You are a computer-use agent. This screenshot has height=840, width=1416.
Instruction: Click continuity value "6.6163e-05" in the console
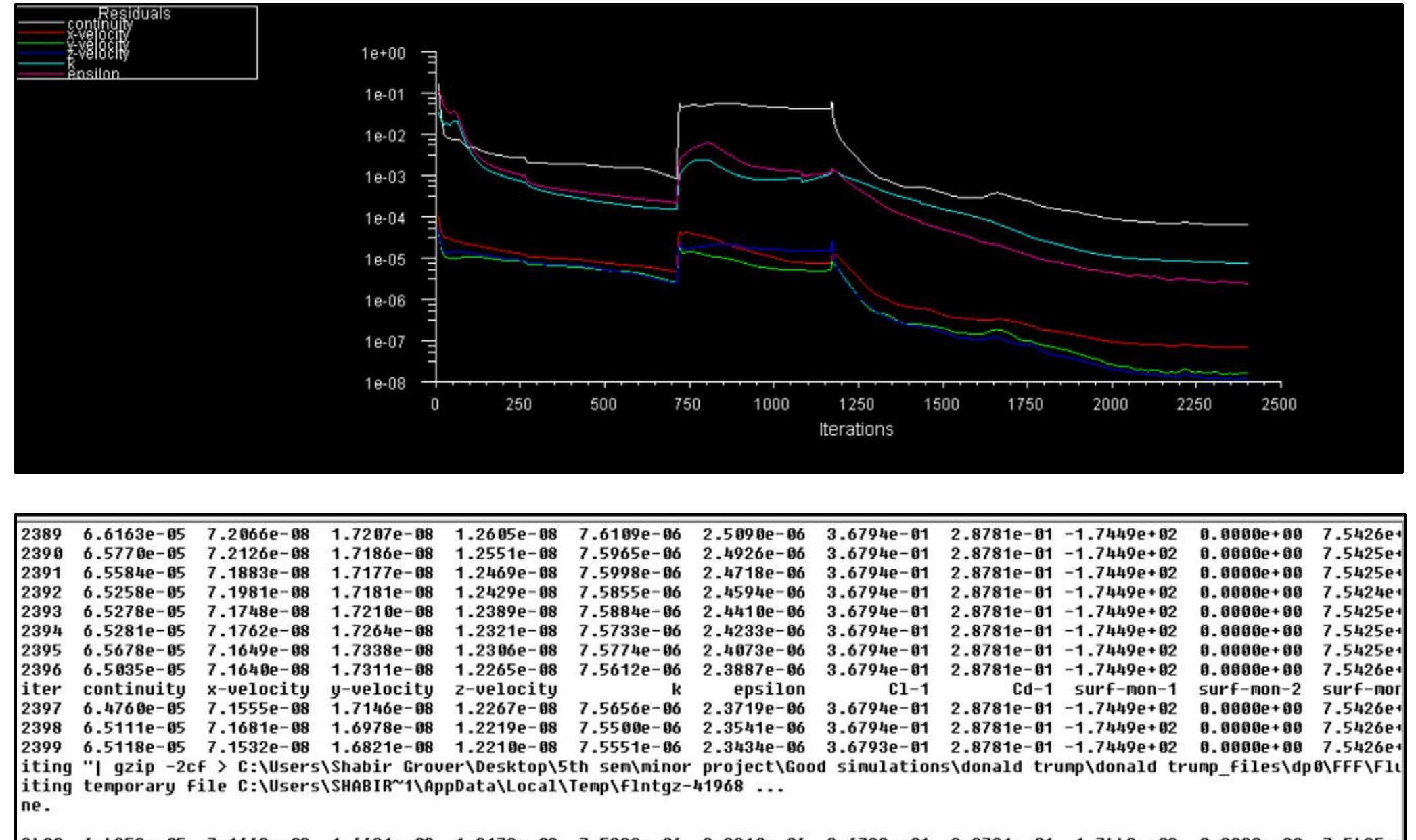click(x=134, y=534)
